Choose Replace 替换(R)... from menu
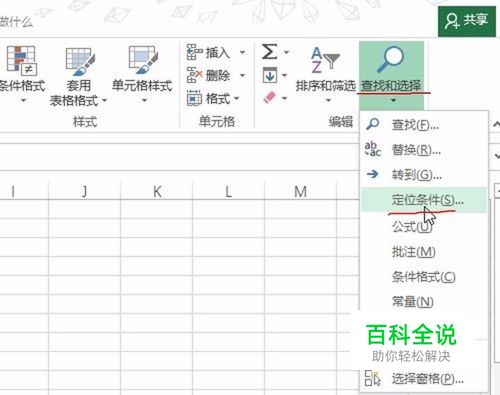Viewport: 500px width, 395px height. [424, 150]
